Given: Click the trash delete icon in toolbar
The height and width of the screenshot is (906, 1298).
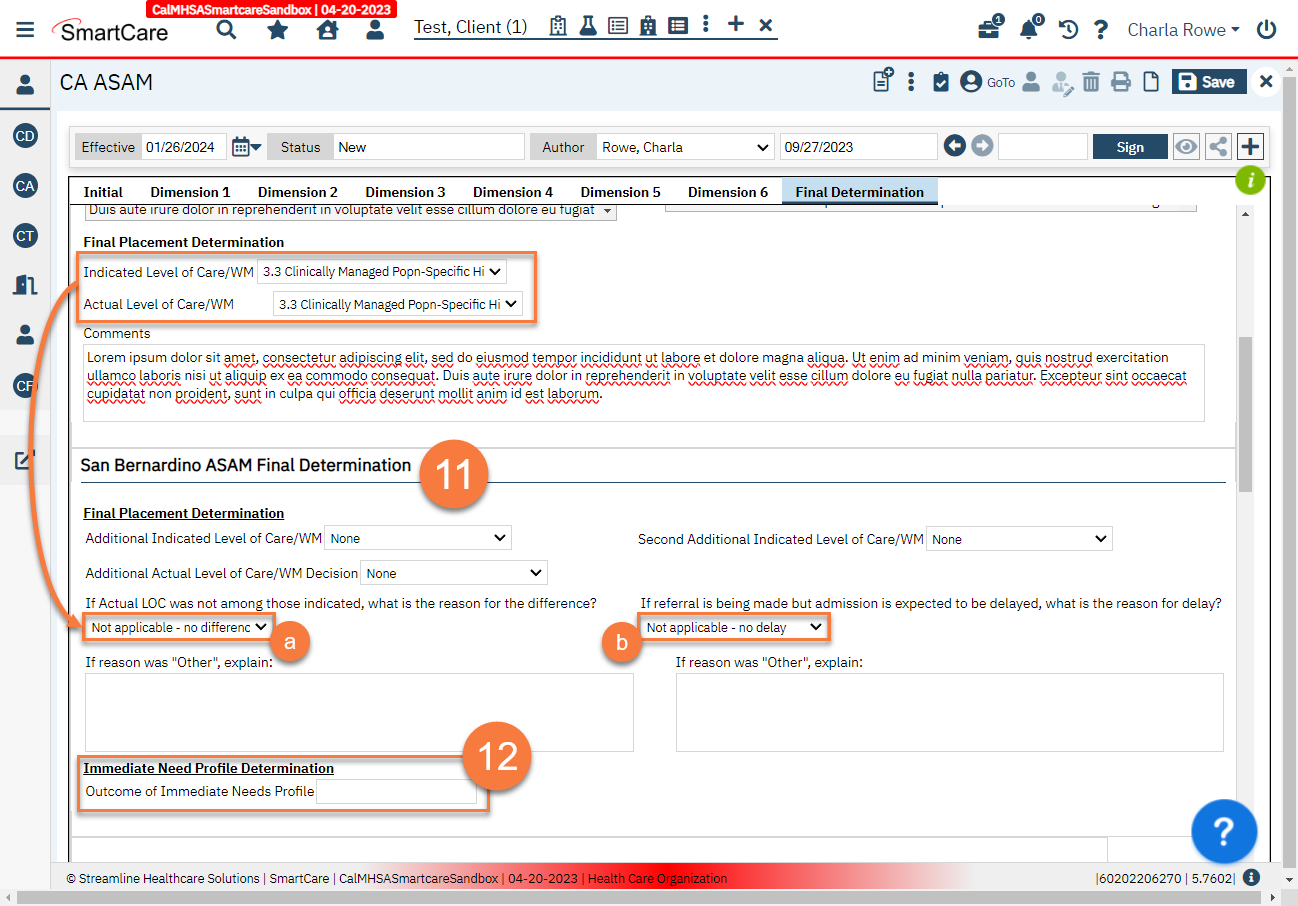Looking at the screenshot, I should (1091, 82).
